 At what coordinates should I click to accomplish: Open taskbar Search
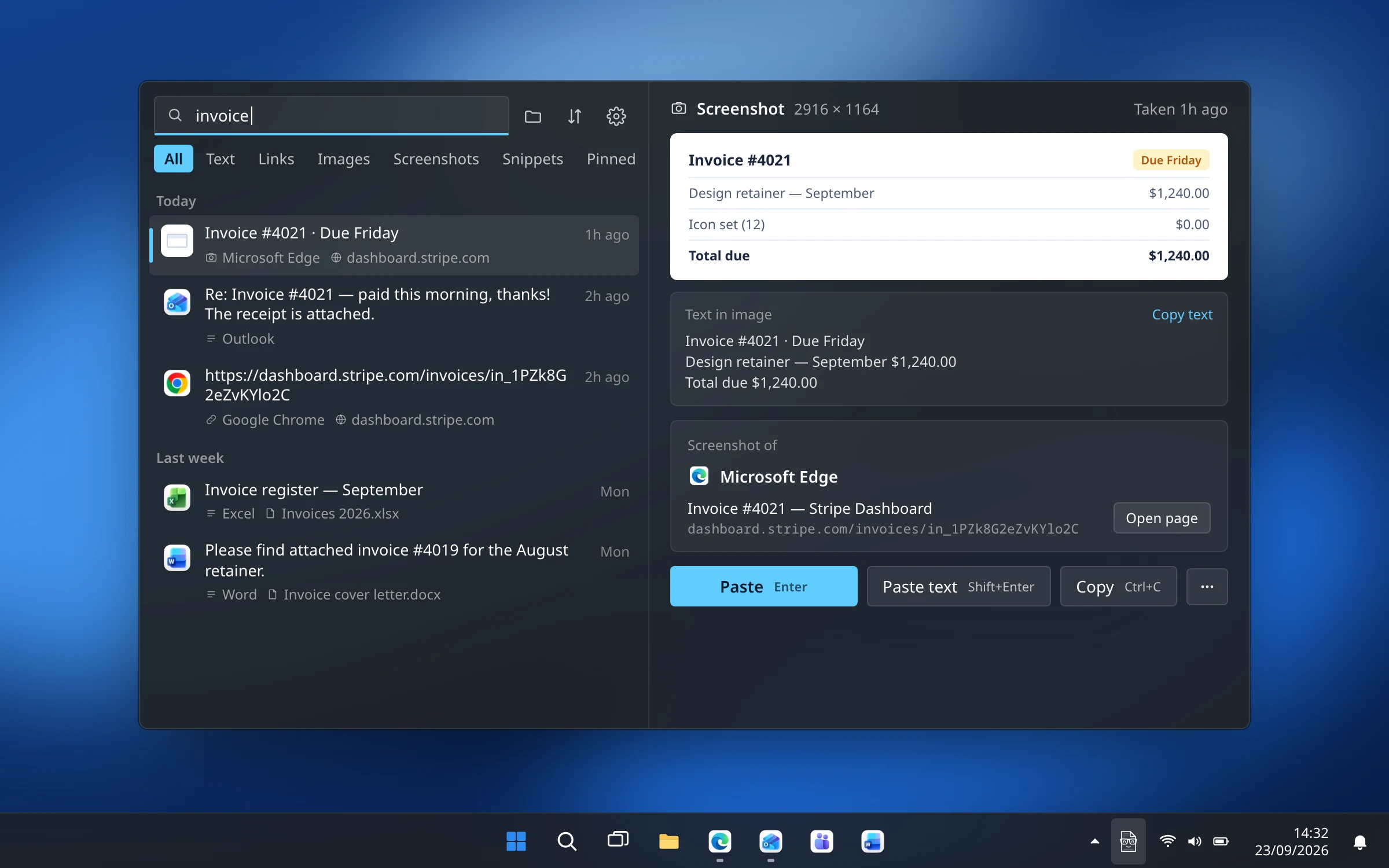tap(567, 841)
